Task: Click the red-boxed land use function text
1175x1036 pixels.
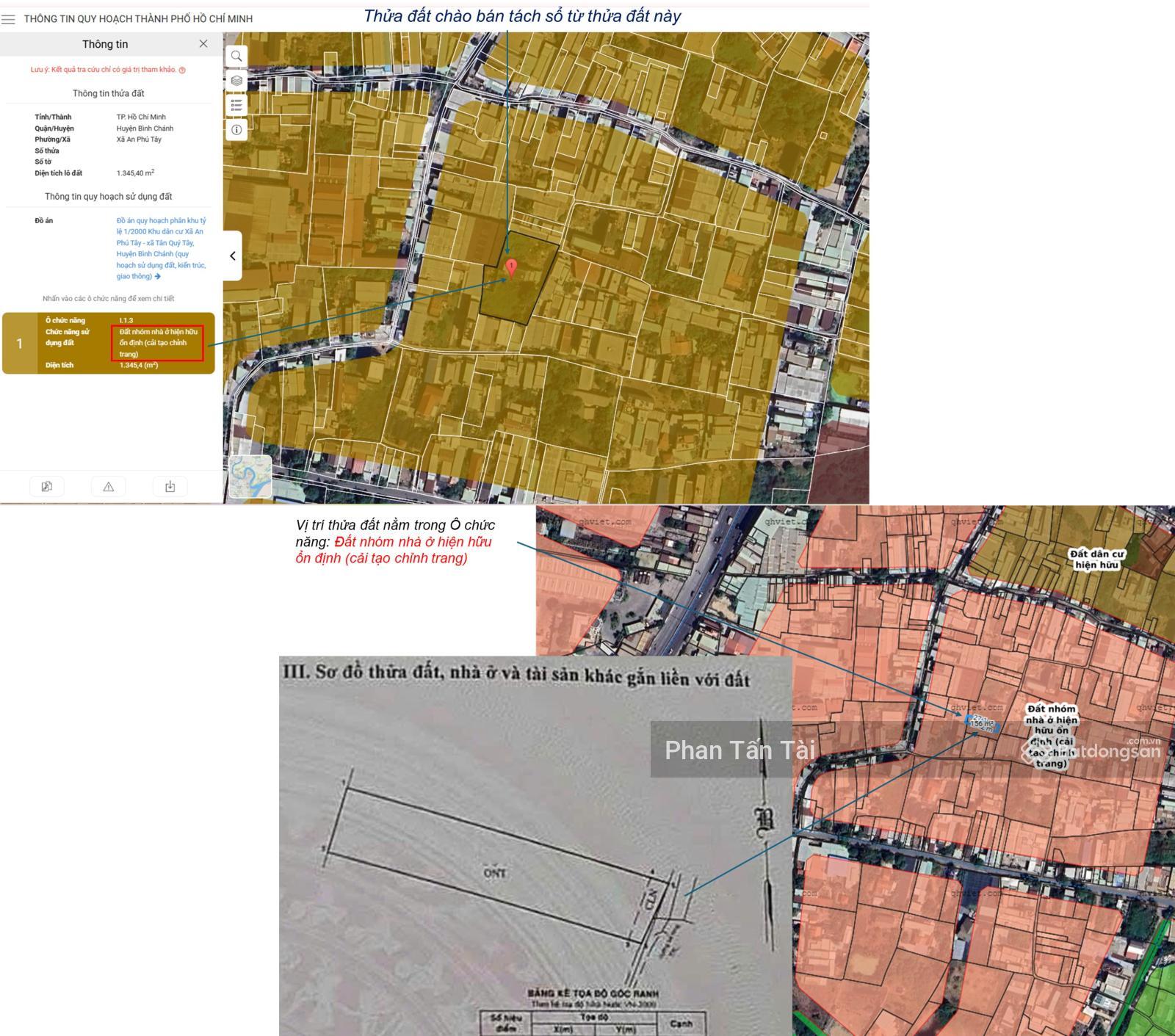Action: (157, 343)
